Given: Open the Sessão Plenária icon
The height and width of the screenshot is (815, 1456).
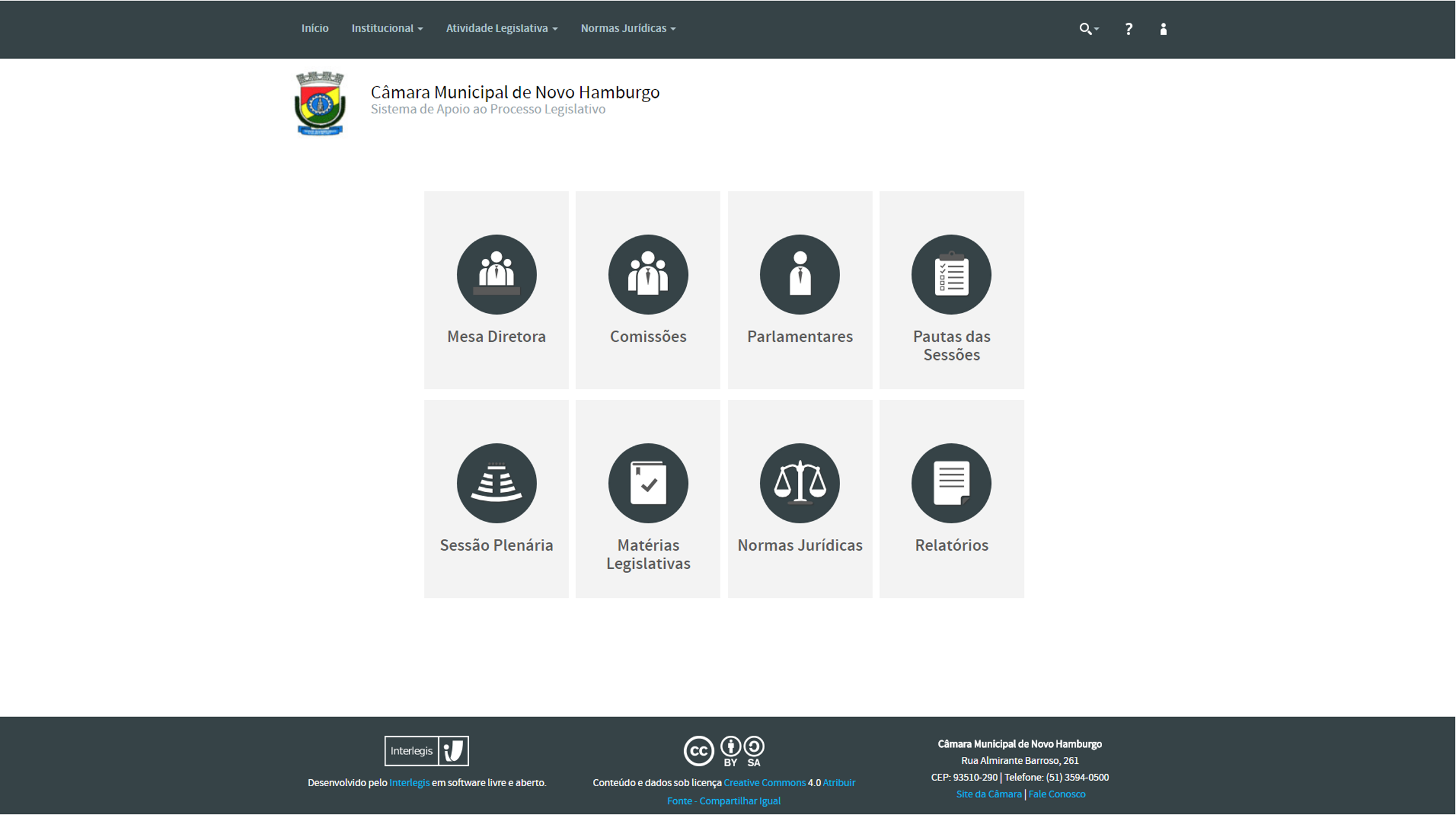Looking at the screenshot, I should point(496,483).
